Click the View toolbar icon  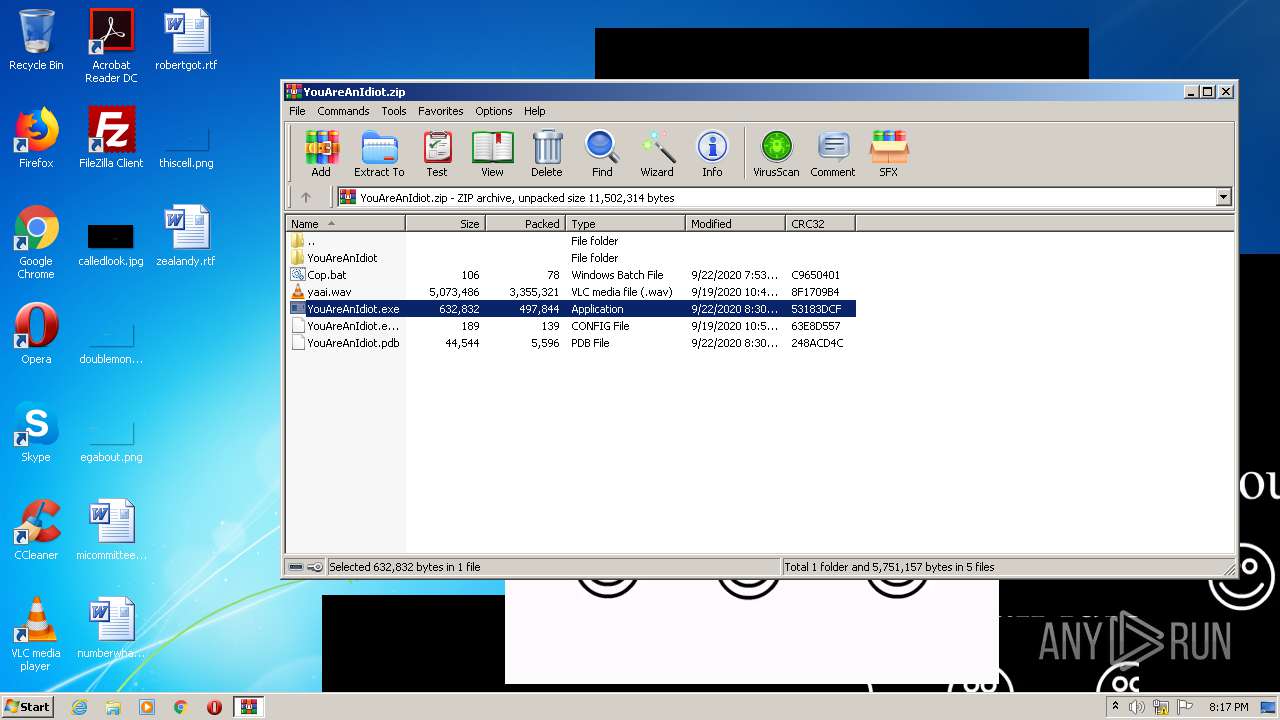tap(492, 154)
